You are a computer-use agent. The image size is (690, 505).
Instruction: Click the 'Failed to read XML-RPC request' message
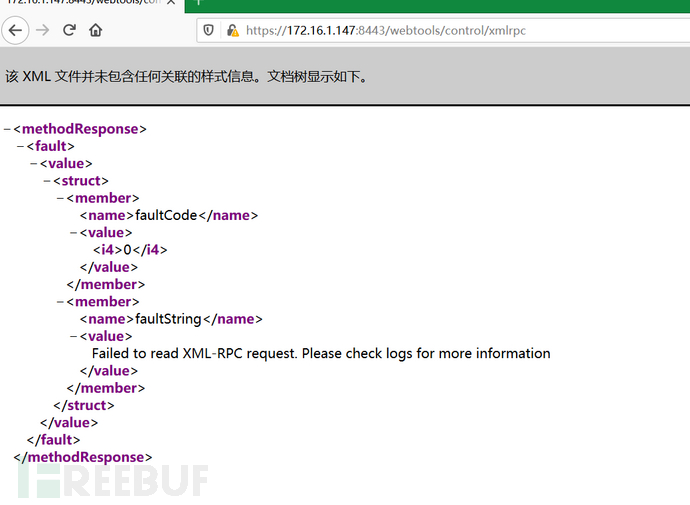pyautogui.click(x=321, y=354)
